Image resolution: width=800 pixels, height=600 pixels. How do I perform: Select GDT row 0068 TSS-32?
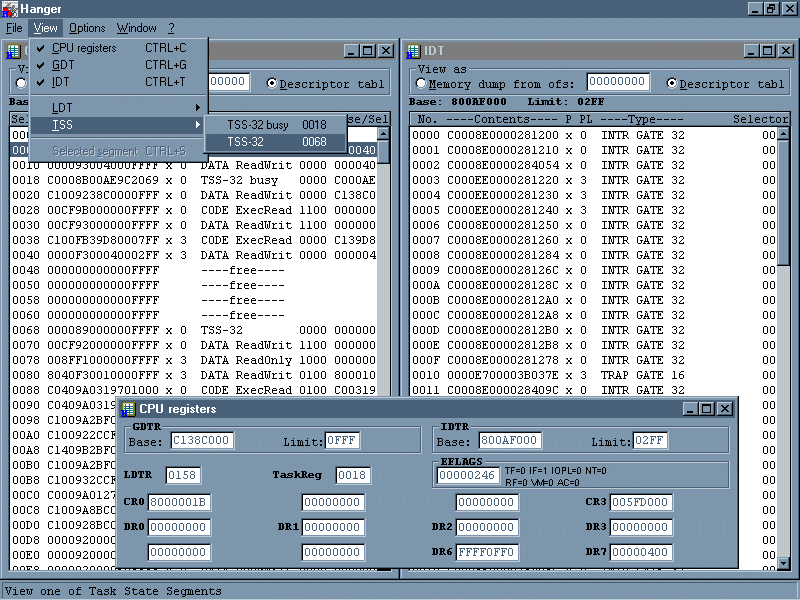(194, 330)
